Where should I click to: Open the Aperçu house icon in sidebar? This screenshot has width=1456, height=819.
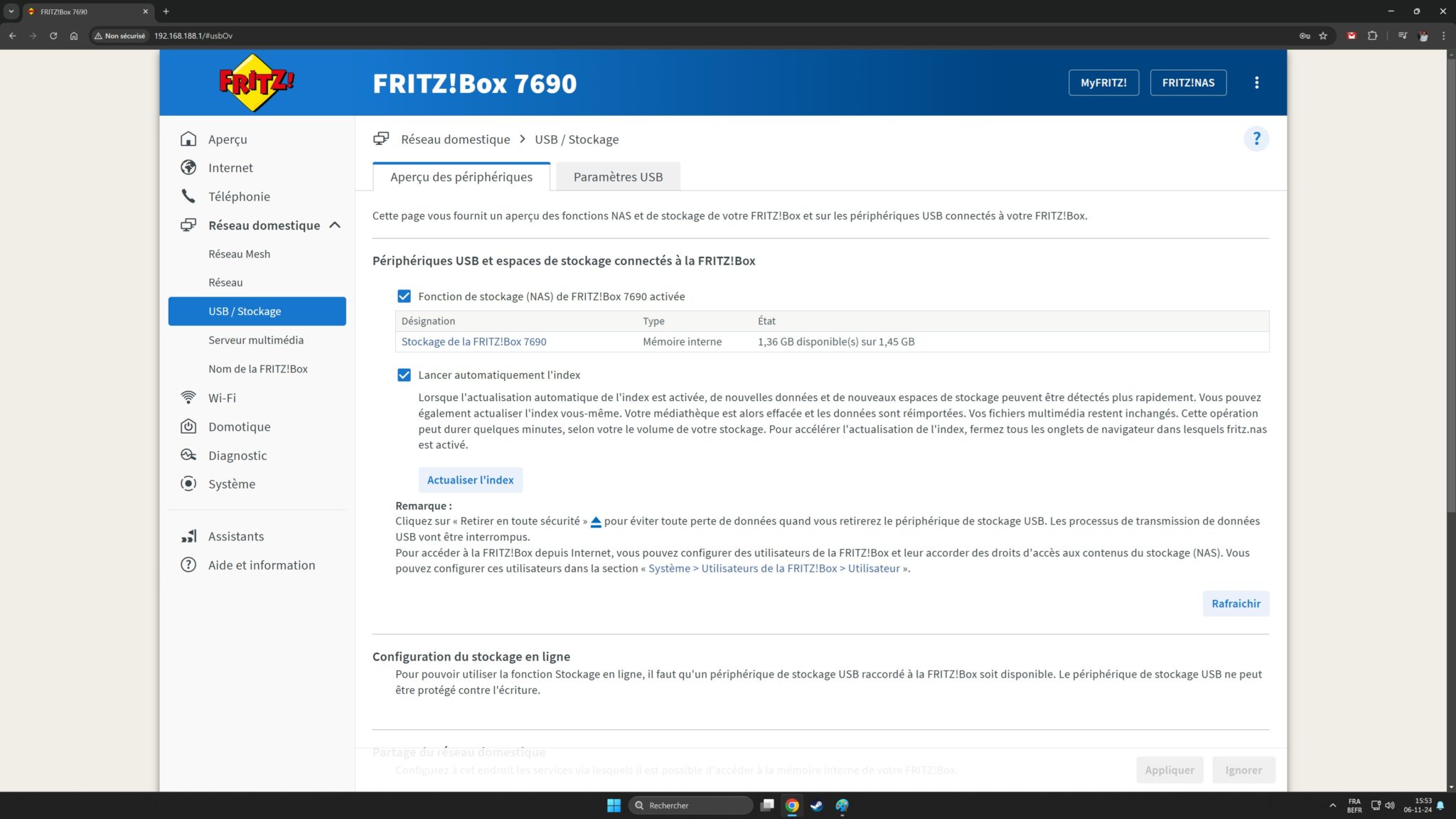coord(188,139)
